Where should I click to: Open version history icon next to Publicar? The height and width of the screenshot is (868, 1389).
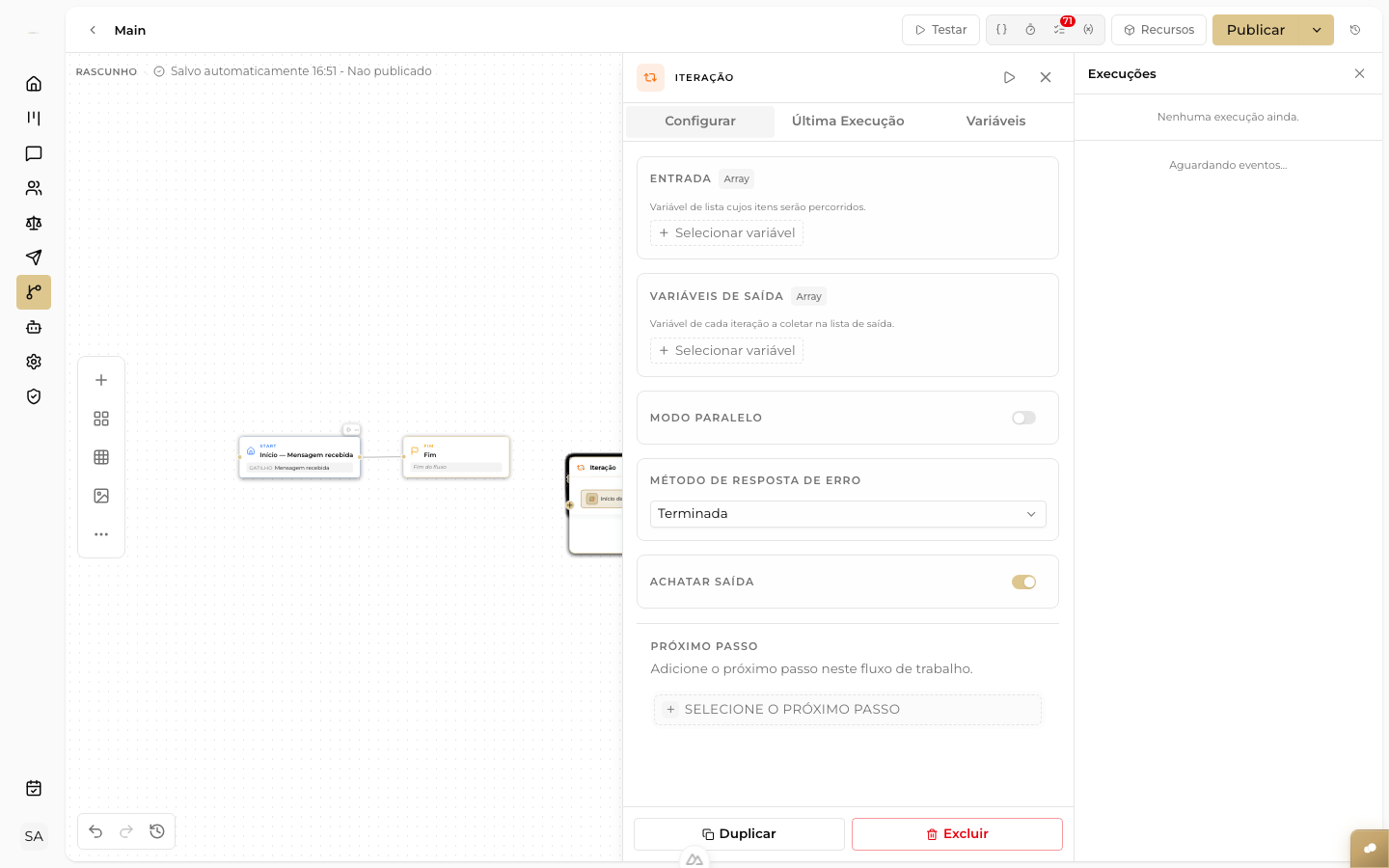[1355, 30]
